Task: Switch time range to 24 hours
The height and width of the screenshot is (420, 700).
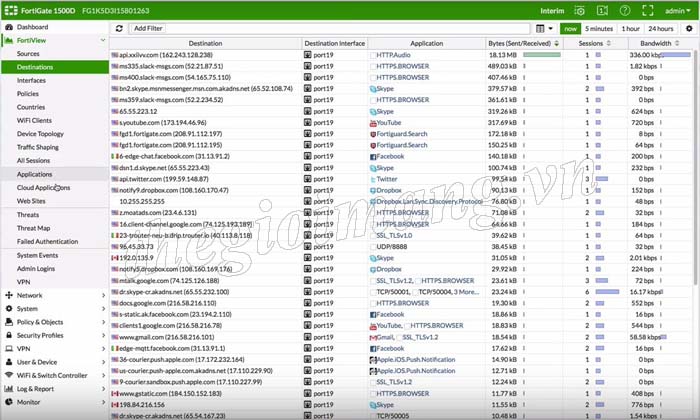Action: [x=661, y=28]
